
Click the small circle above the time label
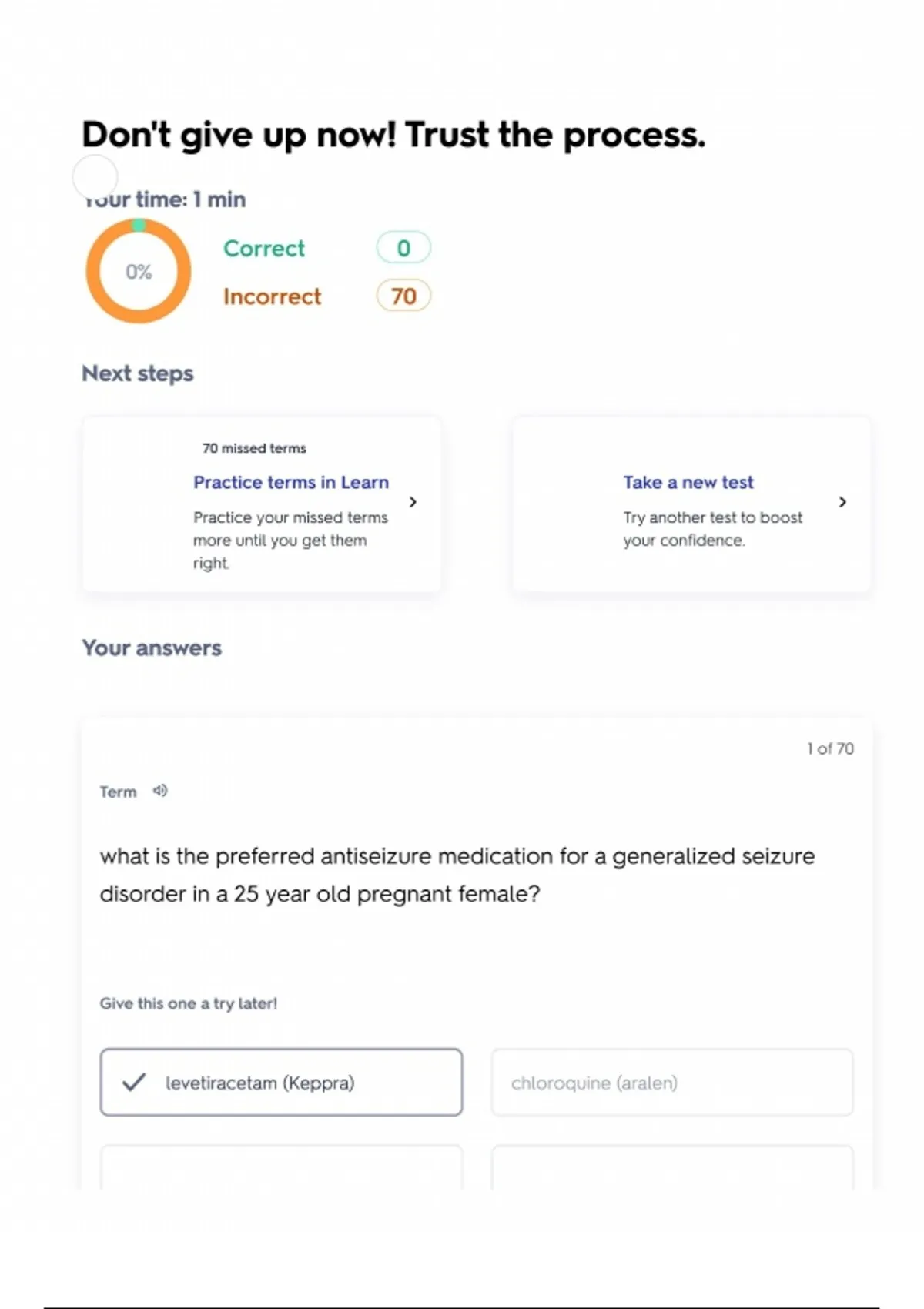[x=95, y=177]
